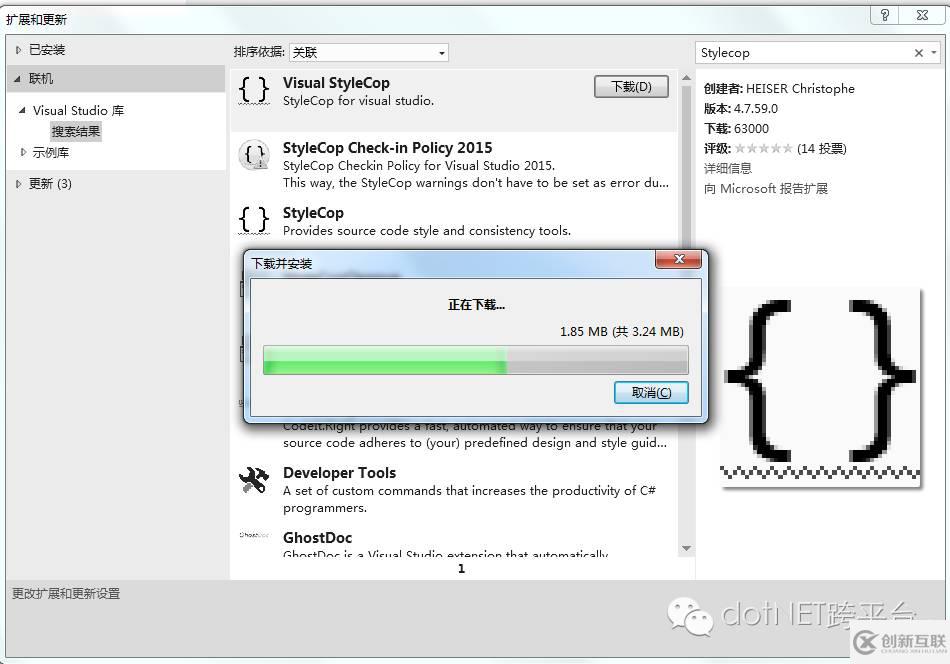Screen dimensions: 950x664
Task: Click the 创建者: HEISER Christophe text
Action: pos(779,88)
